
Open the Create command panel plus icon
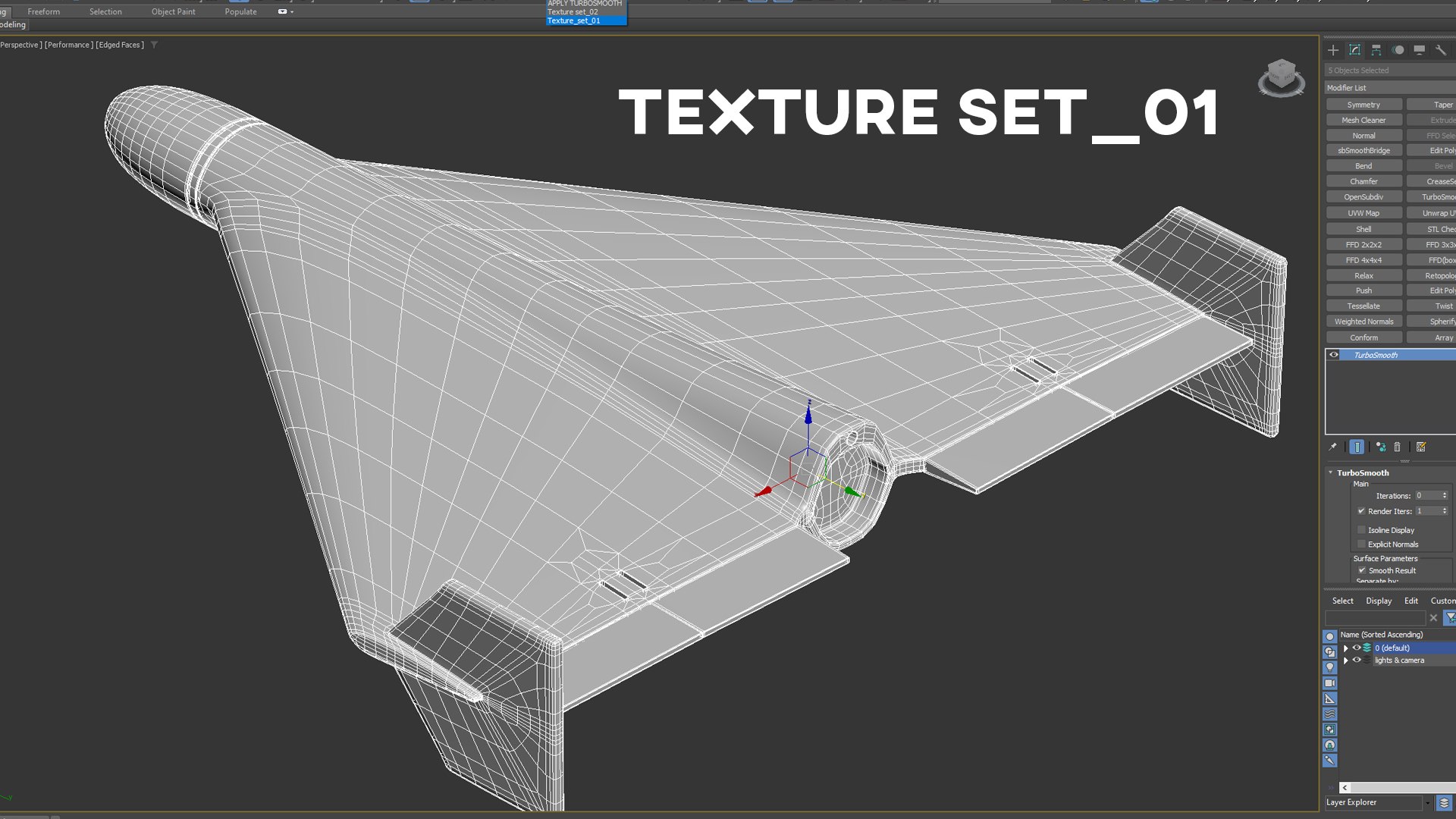(1333, 50)
